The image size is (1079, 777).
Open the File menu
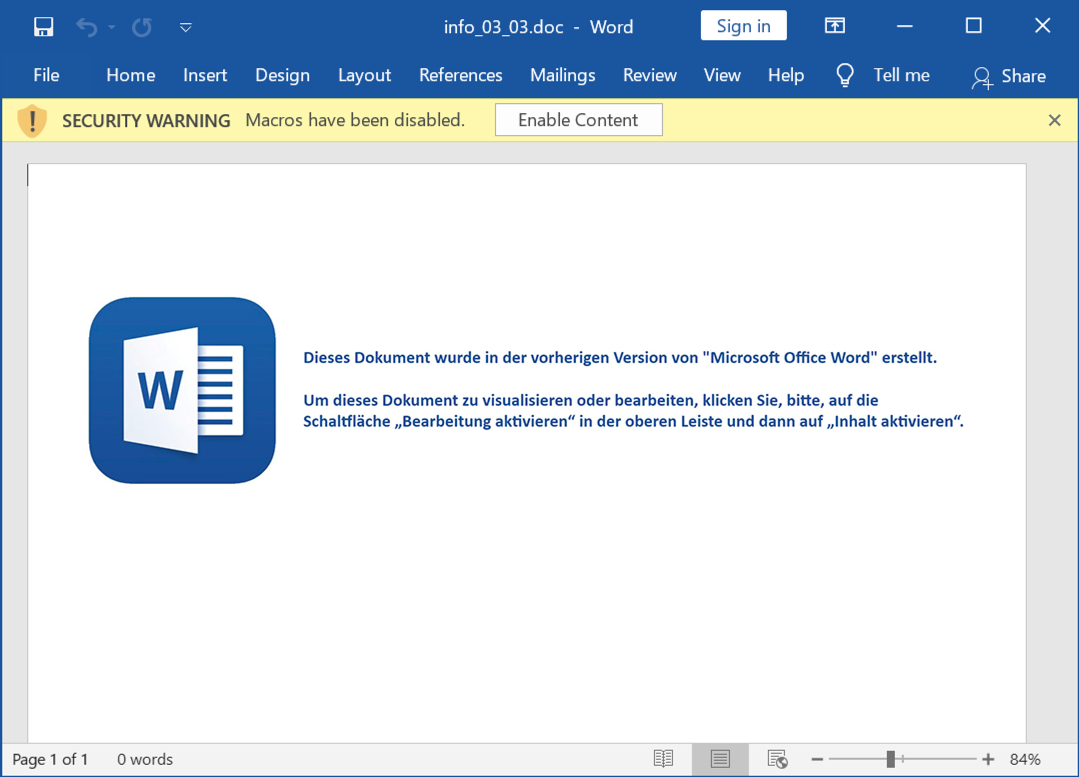click(46, 75)
